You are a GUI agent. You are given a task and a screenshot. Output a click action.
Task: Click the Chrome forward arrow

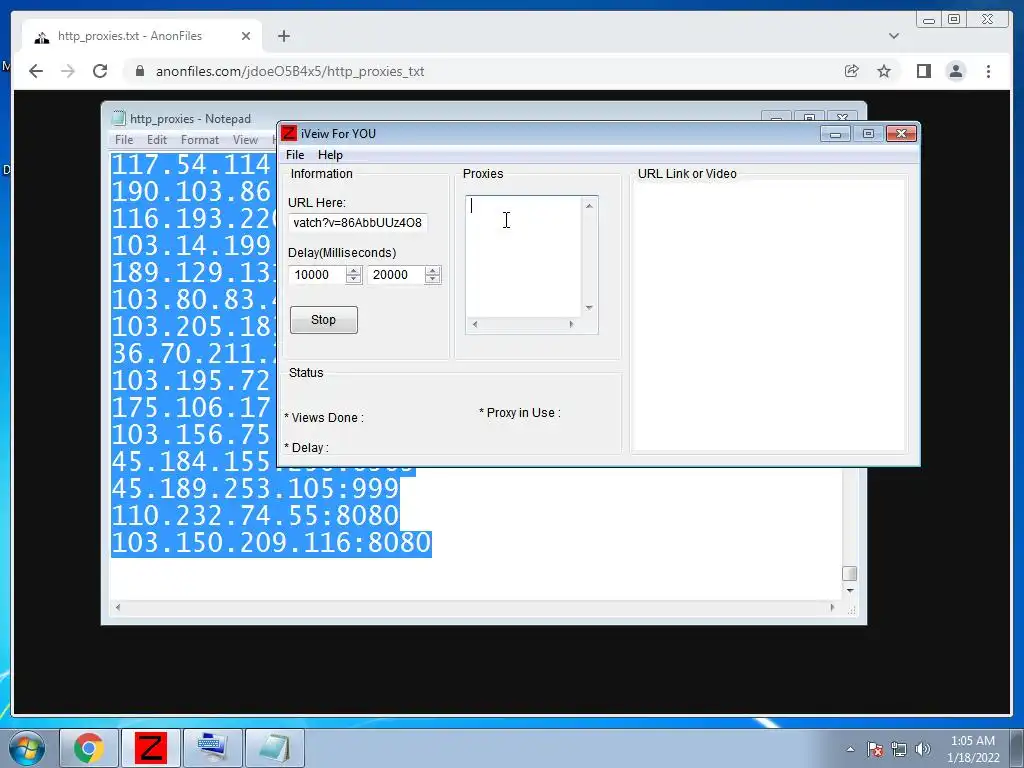[x=68, y=71]
